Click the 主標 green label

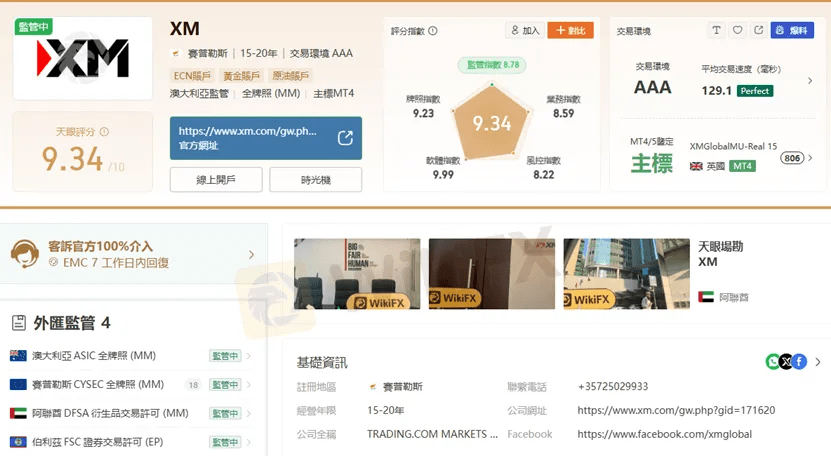coord(652,163)
